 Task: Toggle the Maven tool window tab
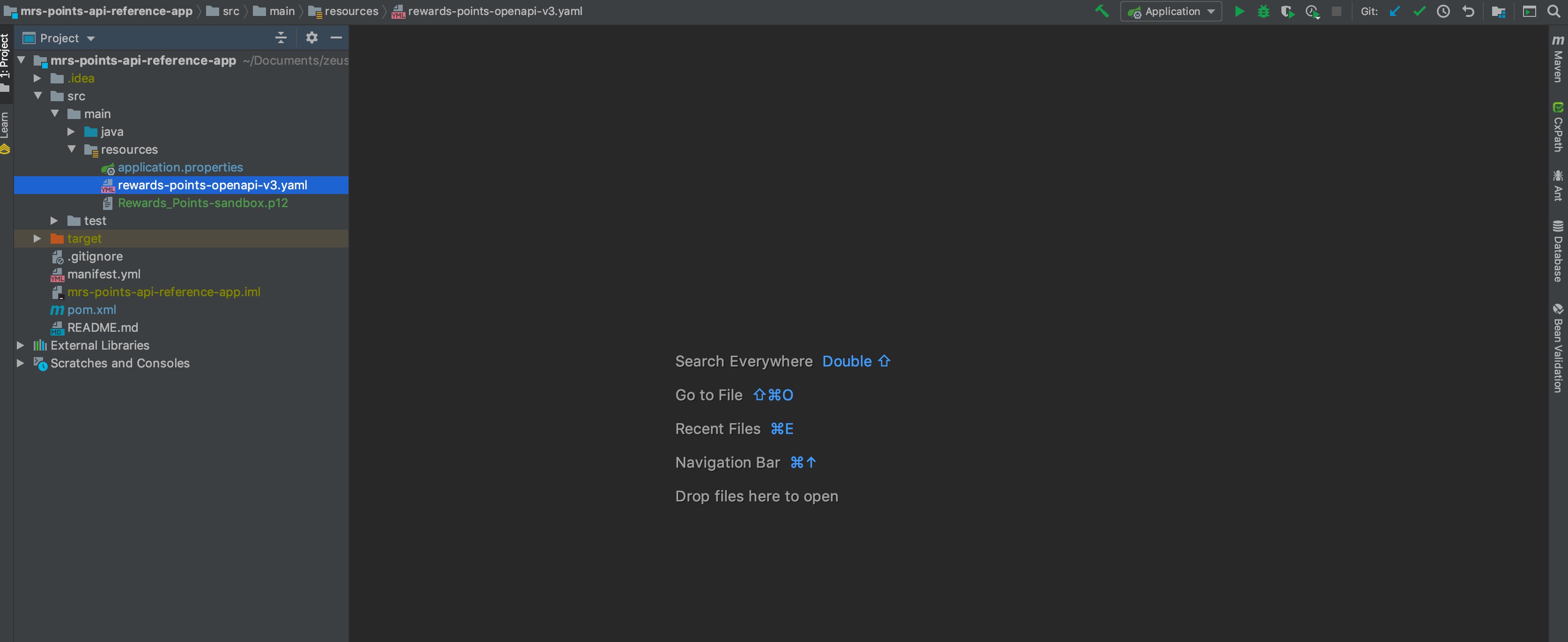1558,59
